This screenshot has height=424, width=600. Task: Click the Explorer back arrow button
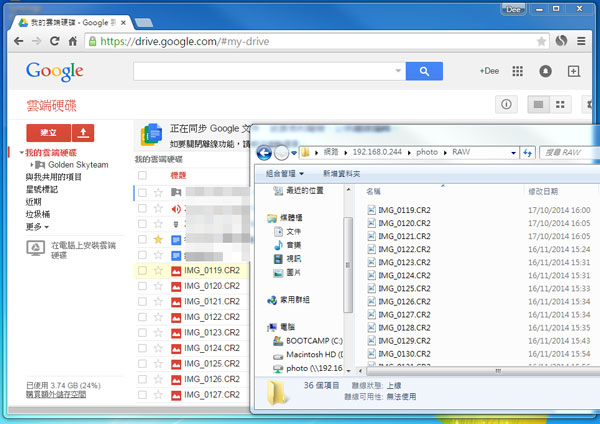click(265, 152)
